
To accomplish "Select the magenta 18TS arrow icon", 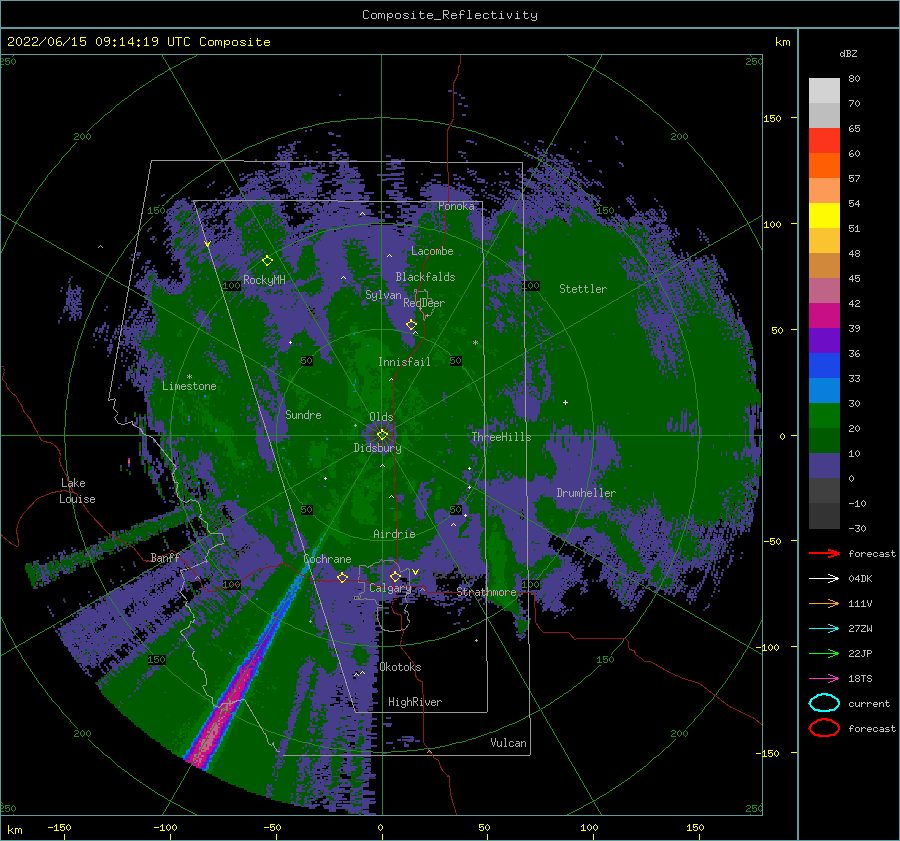I will [x=824, y=678].
